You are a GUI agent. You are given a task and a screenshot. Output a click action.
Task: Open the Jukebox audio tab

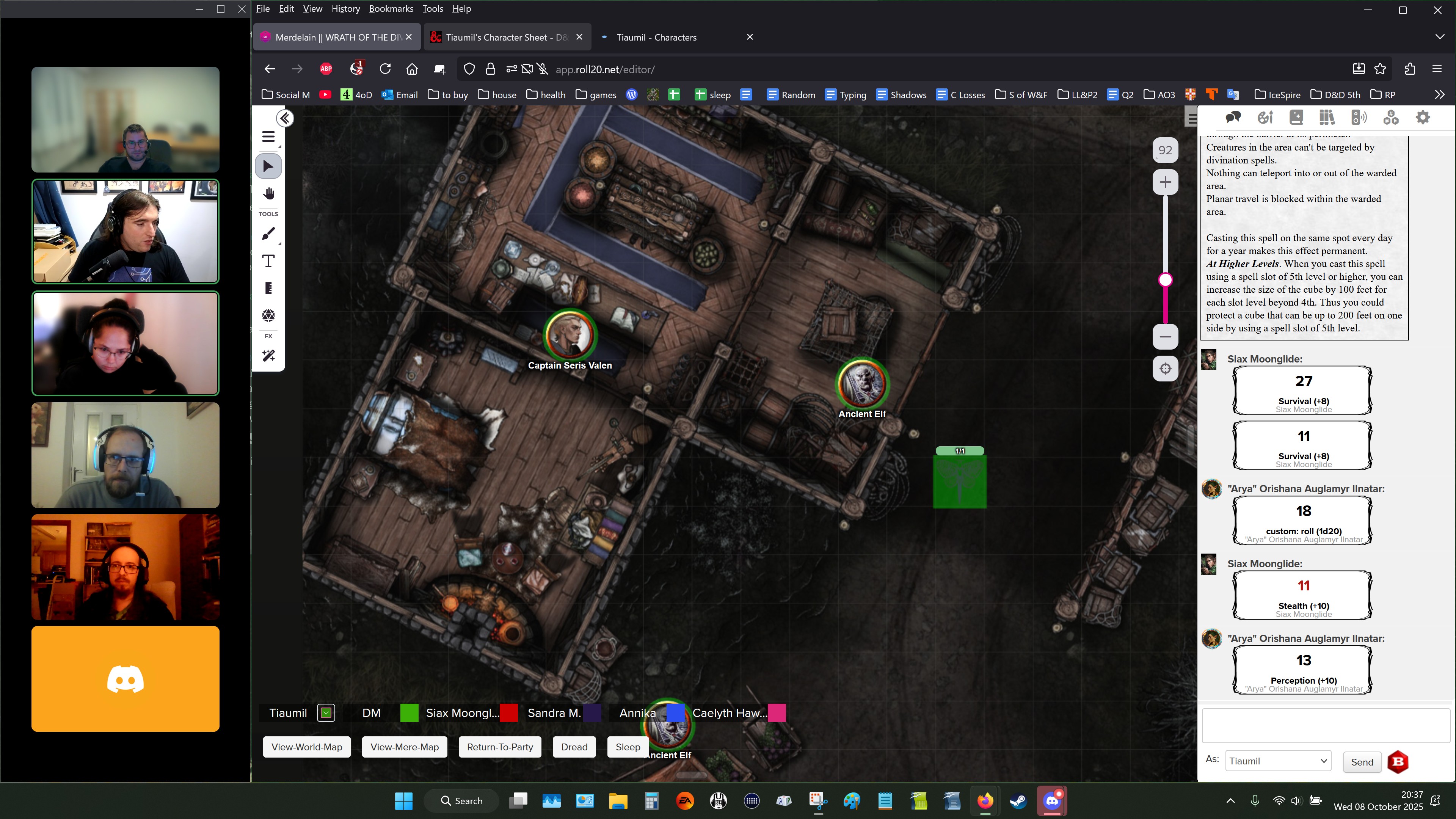pyautogui.click(x=1359, y=118)
